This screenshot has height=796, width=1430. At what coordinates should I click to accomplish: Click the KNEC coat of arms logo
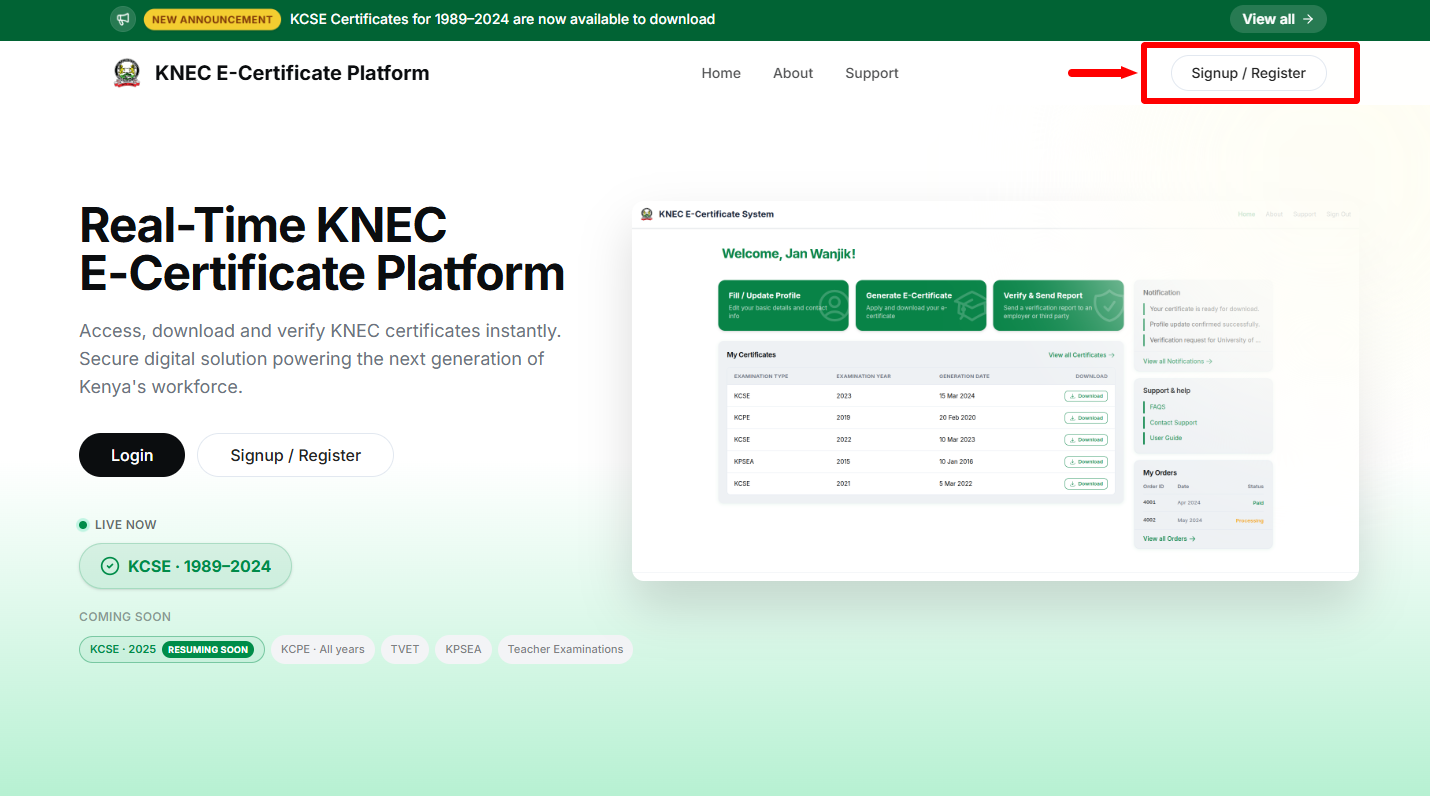[x=127, y=73]
